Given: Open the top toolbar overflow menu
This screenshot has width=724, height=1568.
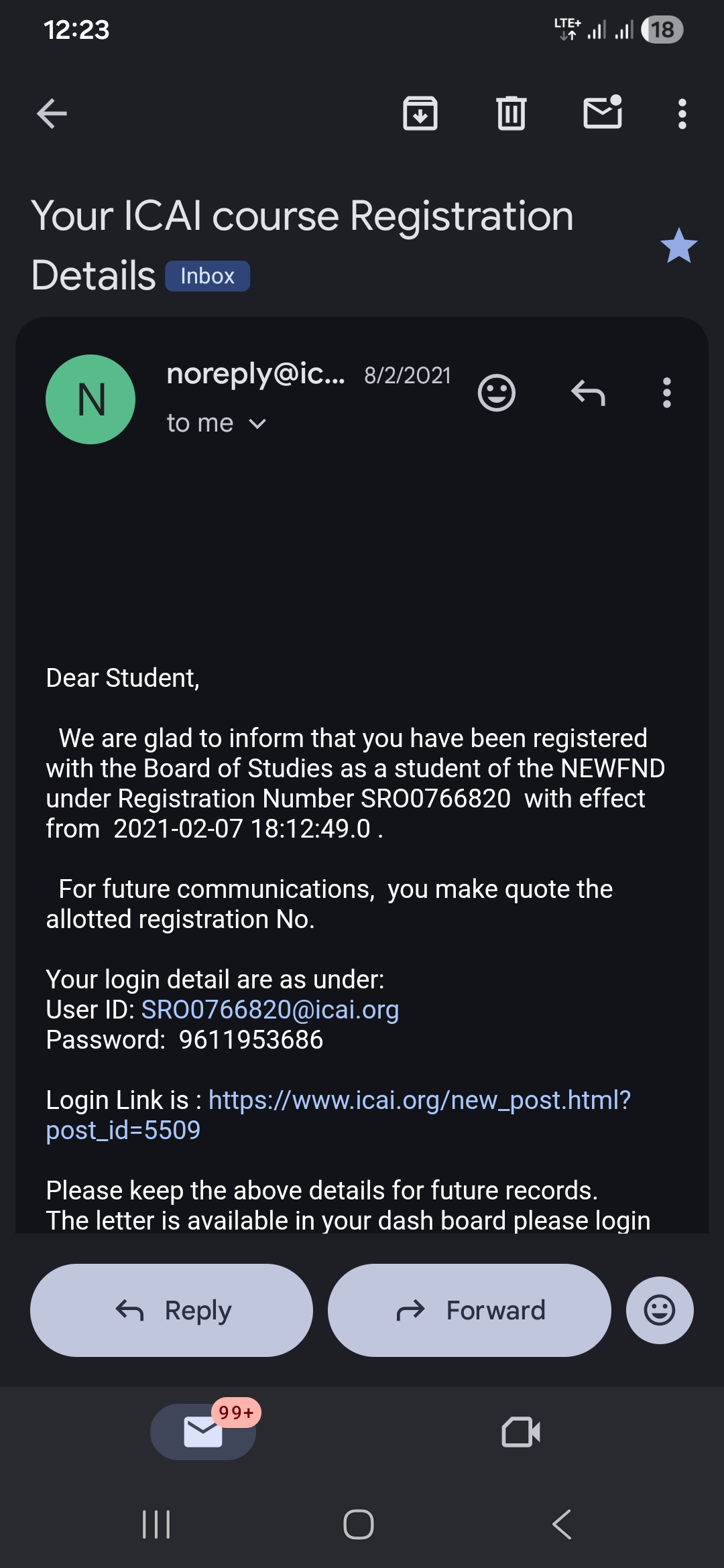Looking at the screenshot, I should [x=682, y=114].
